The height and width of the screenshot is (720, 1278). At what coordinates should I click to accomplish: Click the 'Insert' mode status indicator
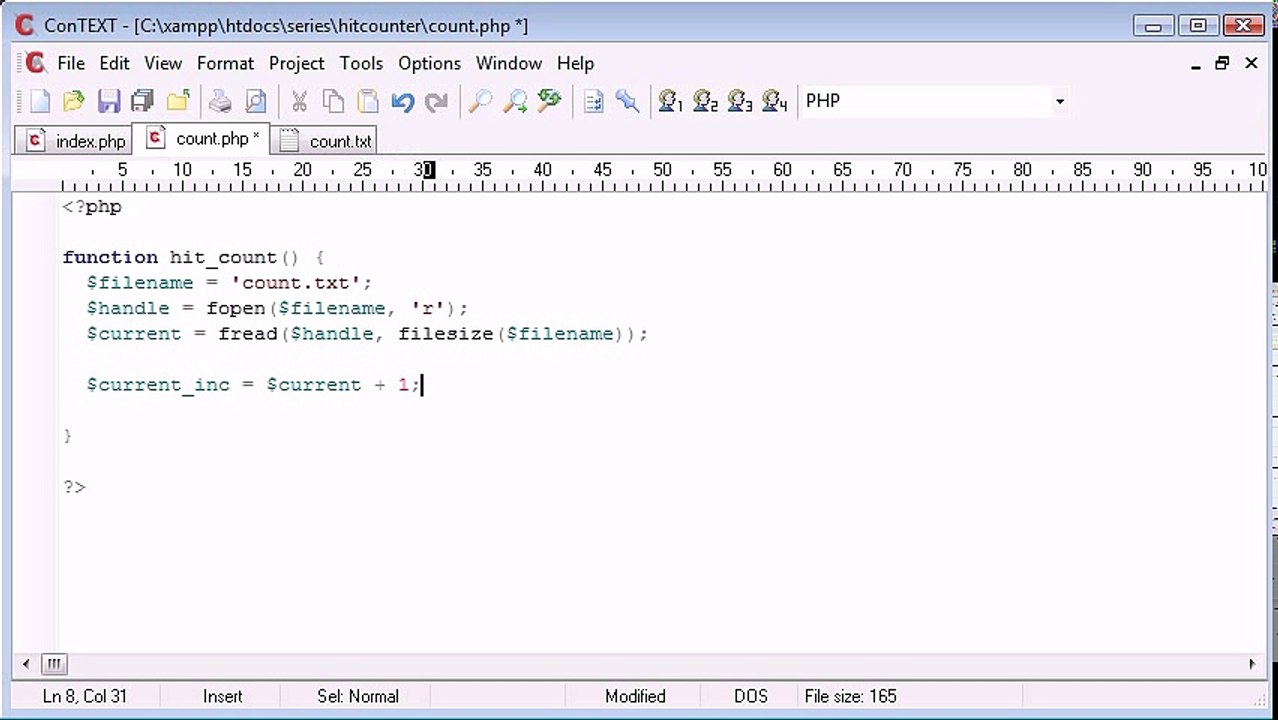point(222,696)
